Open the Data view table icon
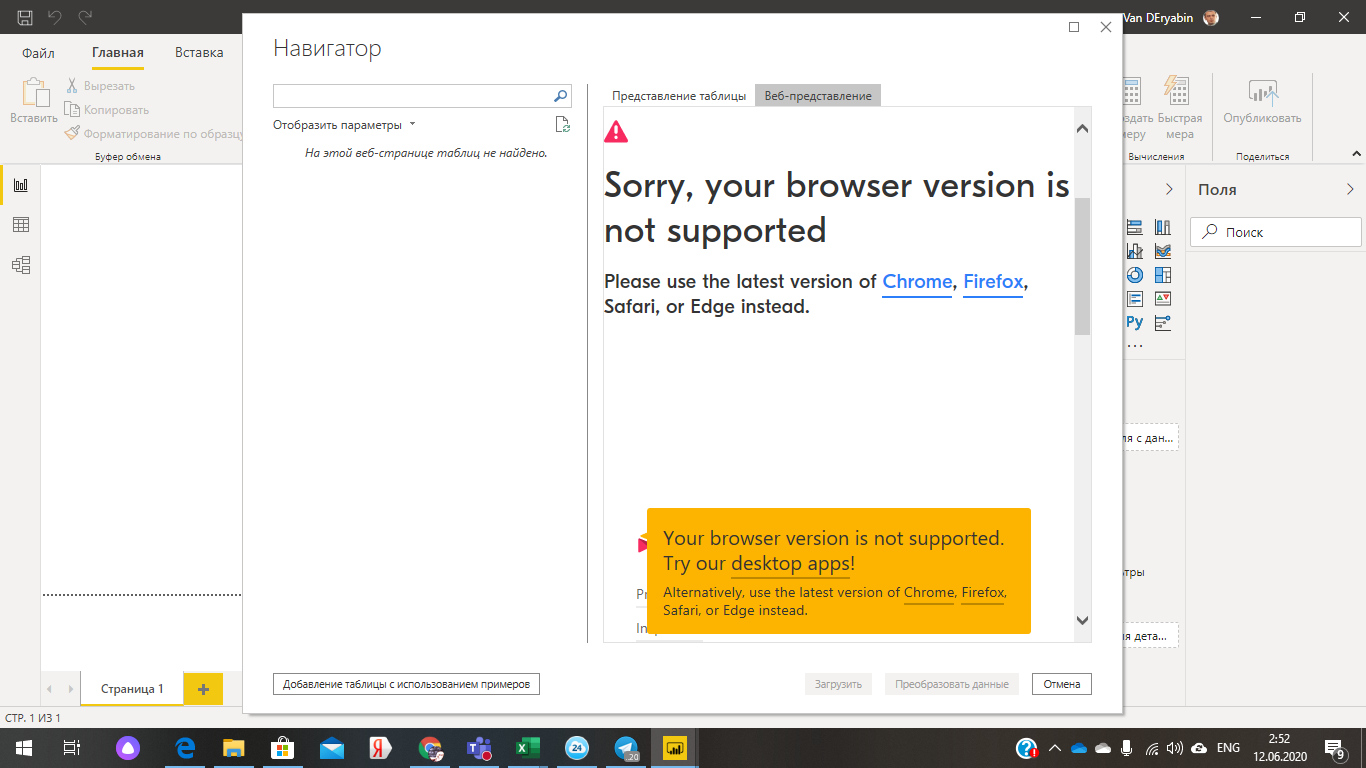This screenshot has height=768, width=1366. pos(20,225)
